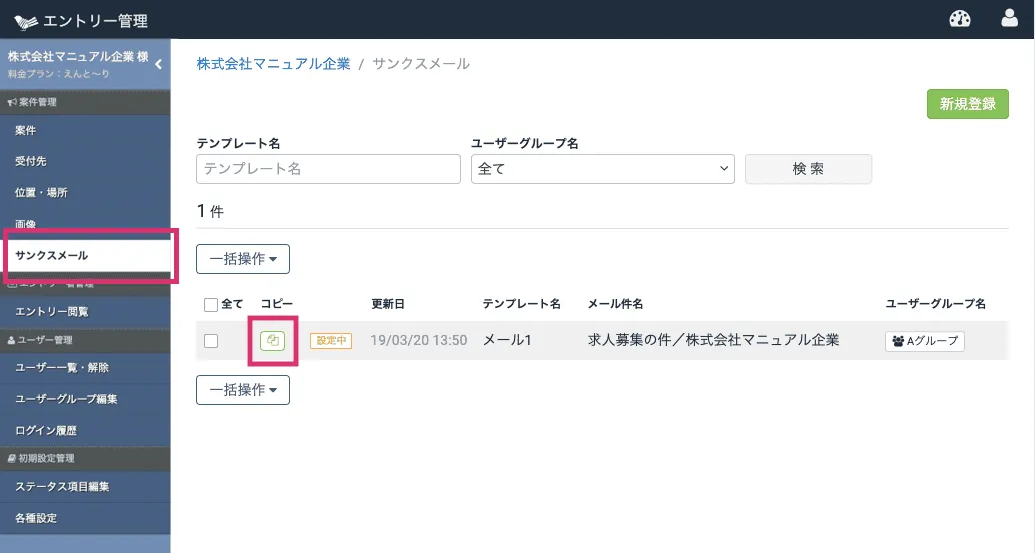Click the copy template icon for メール1
This screenshot has width=1035, height=553.
coord(273,341)
